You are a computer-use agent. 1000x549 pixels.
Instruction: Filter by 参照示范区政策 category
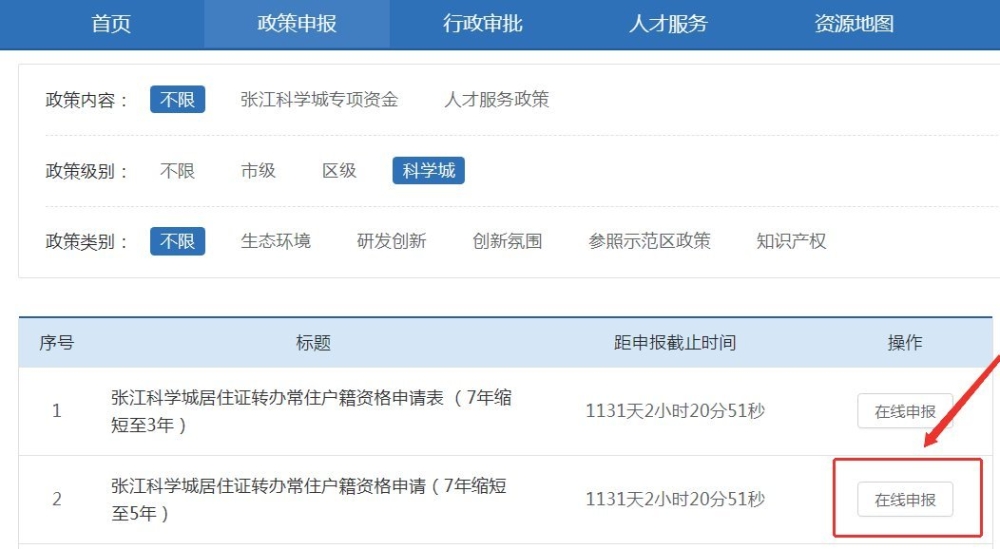[649, 241]
